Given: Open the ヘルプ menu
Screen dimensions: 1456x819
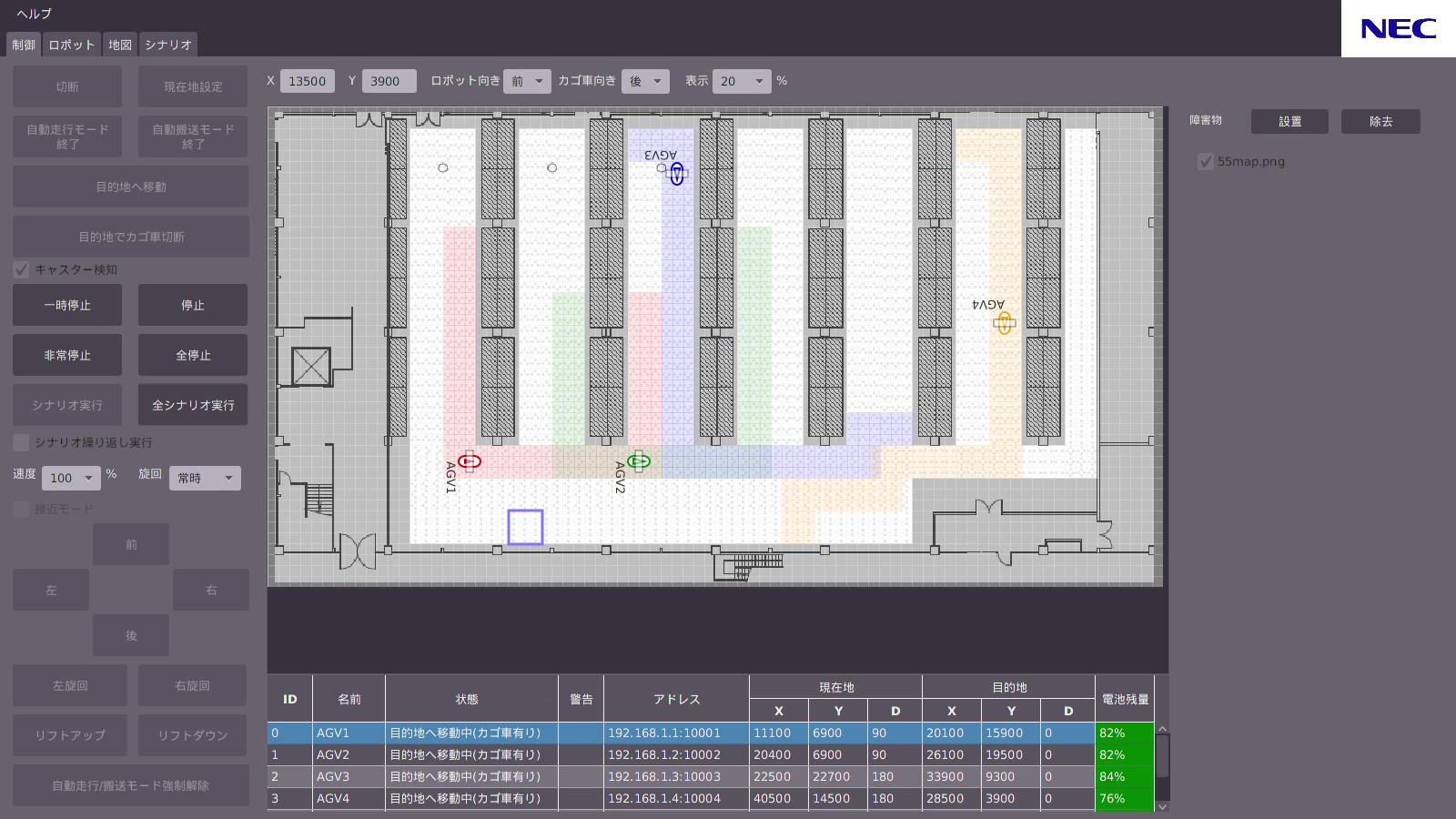Looking at the screenshot, I should (x=35, y=14).
